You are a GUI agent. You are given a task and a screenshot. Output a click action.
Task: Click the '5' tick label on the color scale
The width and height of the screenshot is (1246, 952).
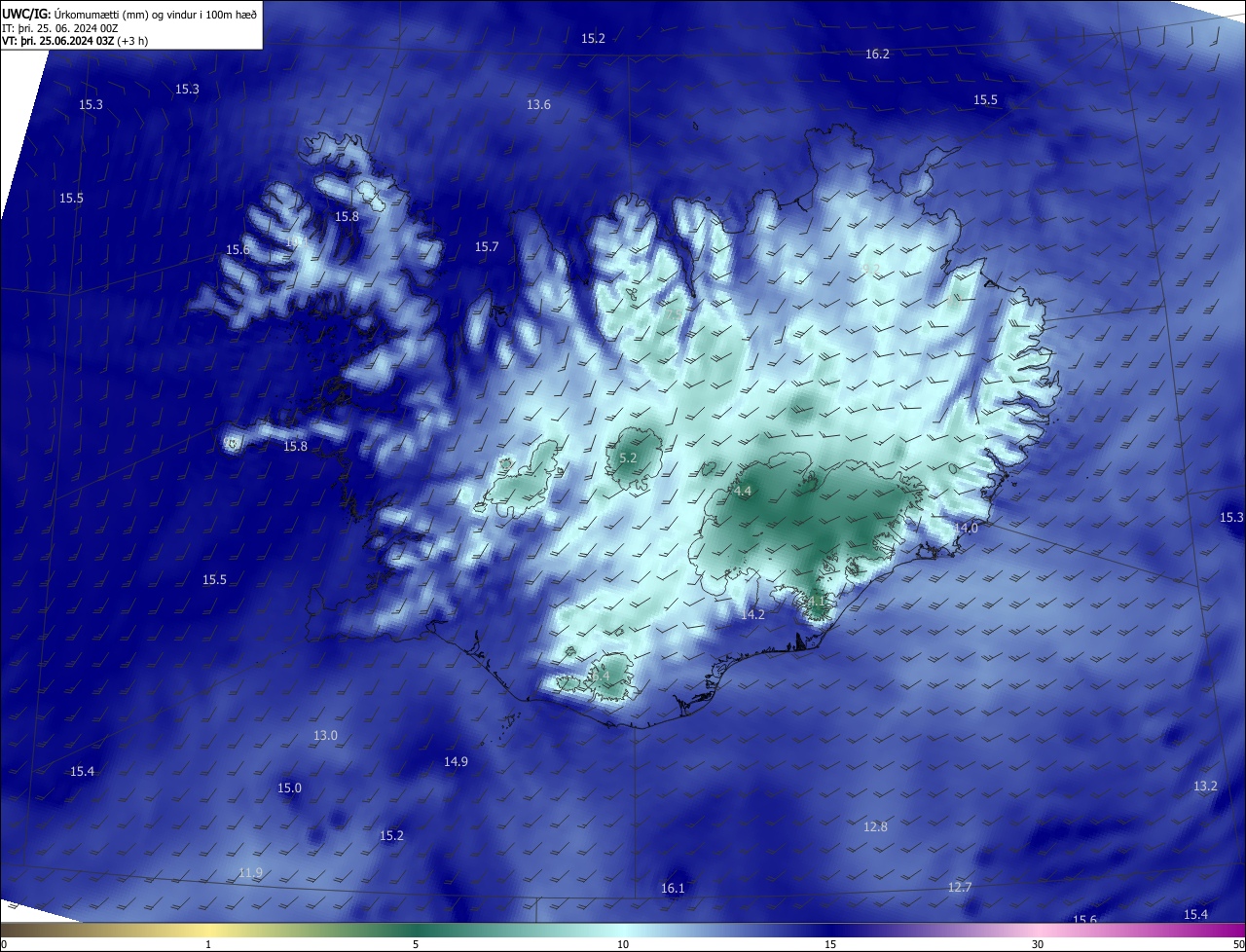416,944
